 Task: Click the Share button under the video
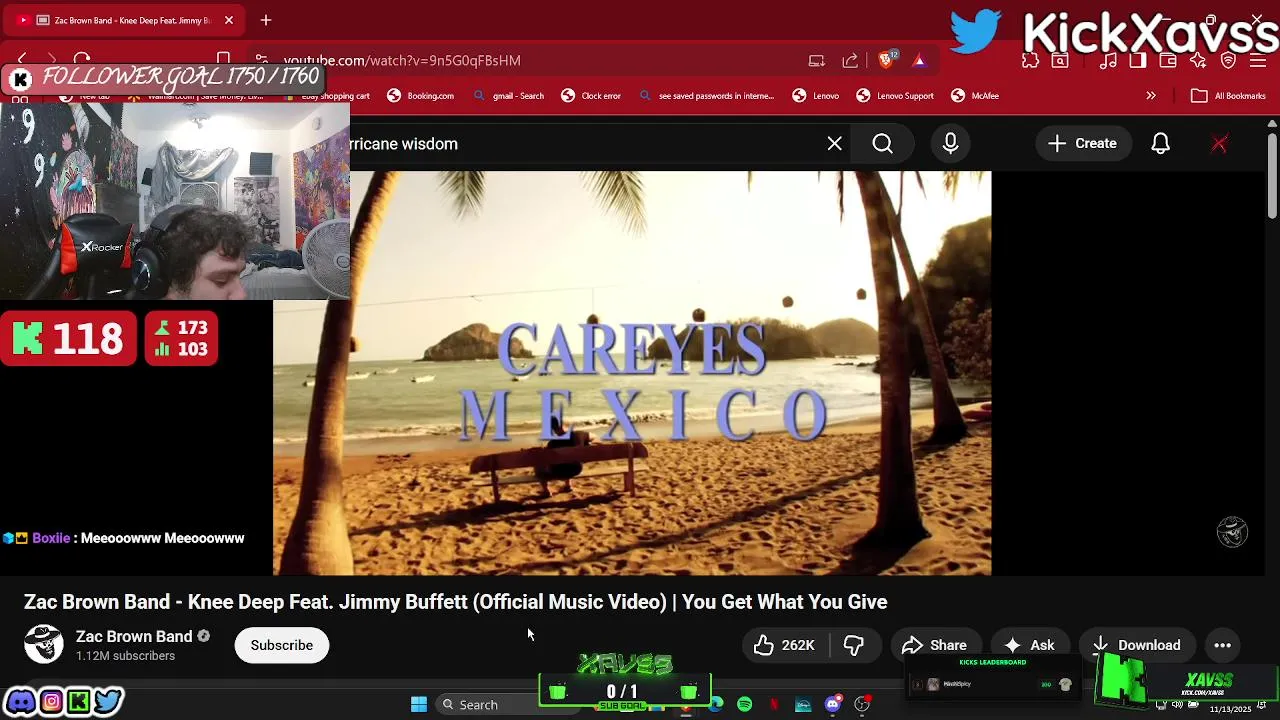934,645
